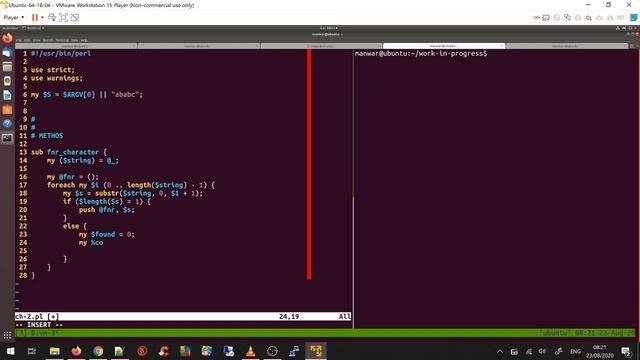Open Files from the Ubuntu dock
Screen dimensions: 640x360
(7, 67)
